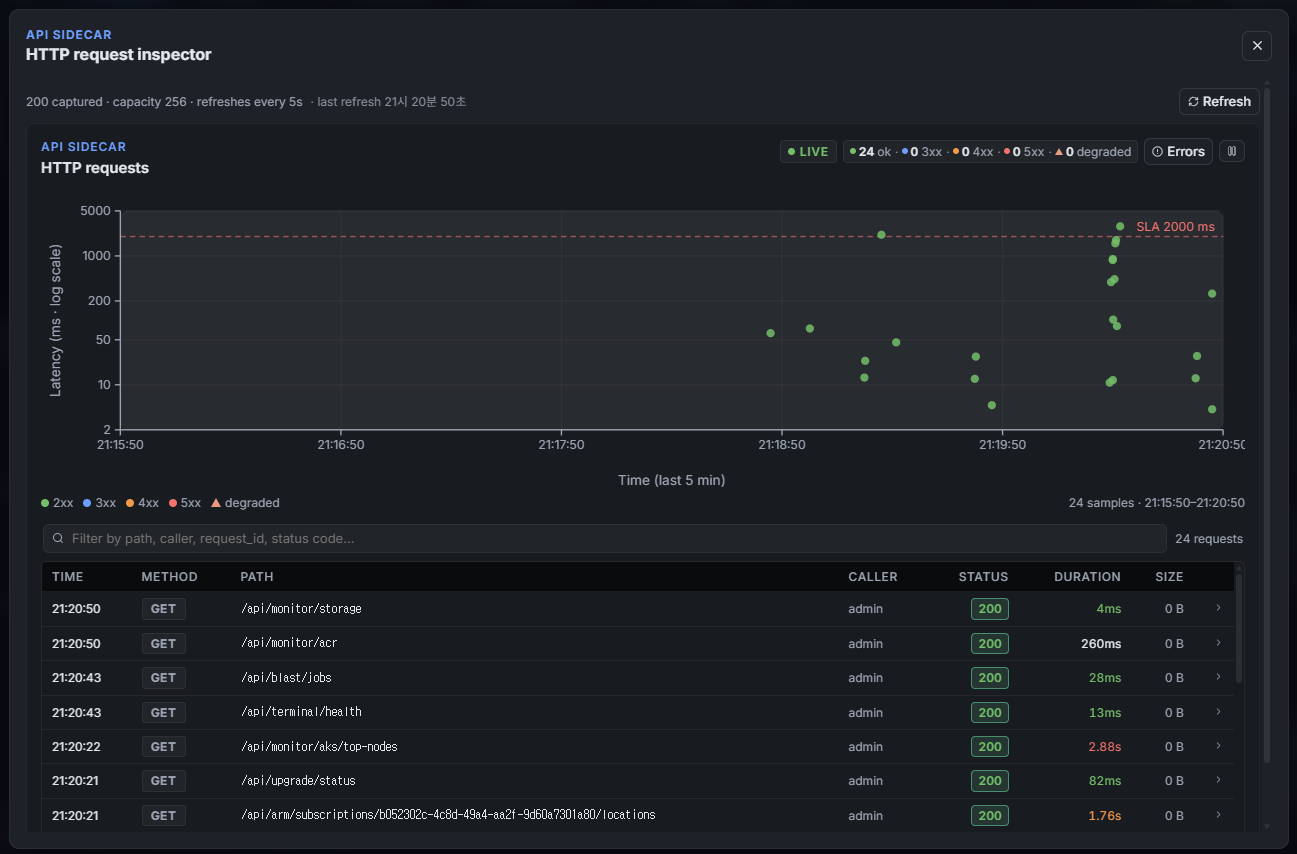Sort by the TIME column header

[68, 577]
